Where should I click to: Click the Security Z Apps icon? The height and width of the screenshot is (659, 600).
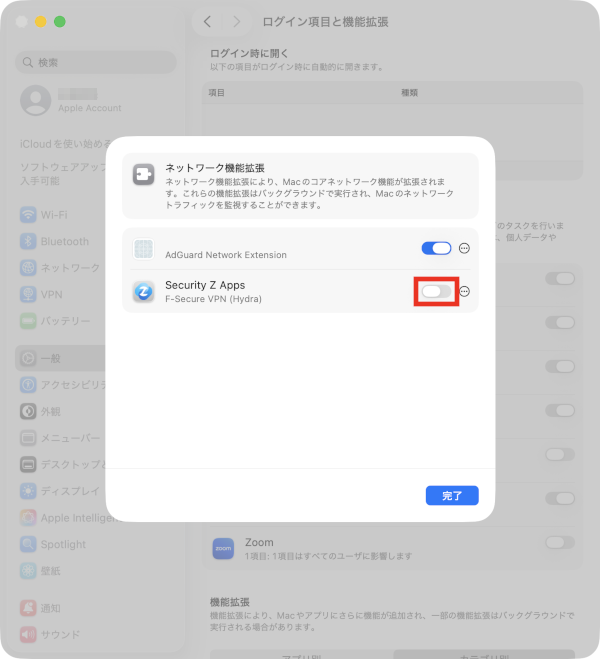pos(143,291)
